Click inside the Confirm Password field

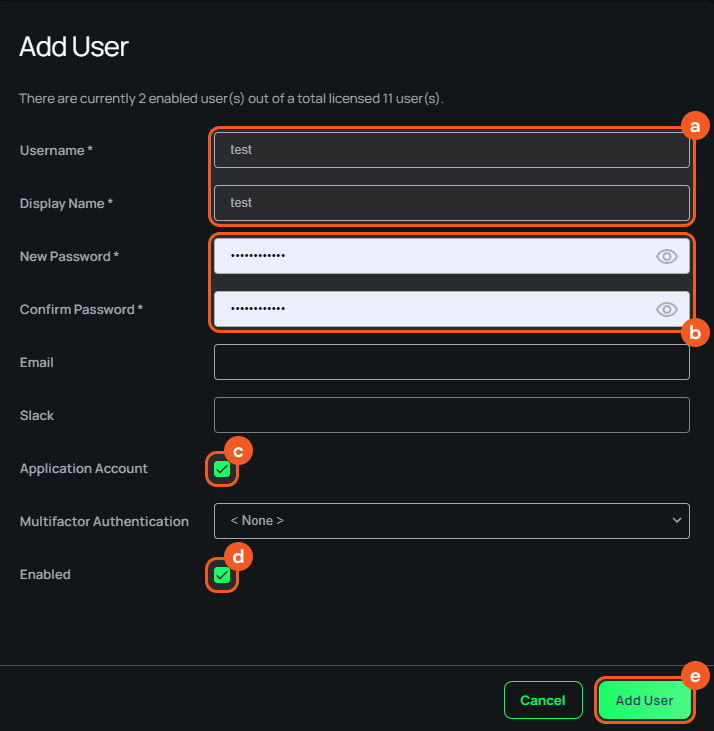(x=430, y=309)
